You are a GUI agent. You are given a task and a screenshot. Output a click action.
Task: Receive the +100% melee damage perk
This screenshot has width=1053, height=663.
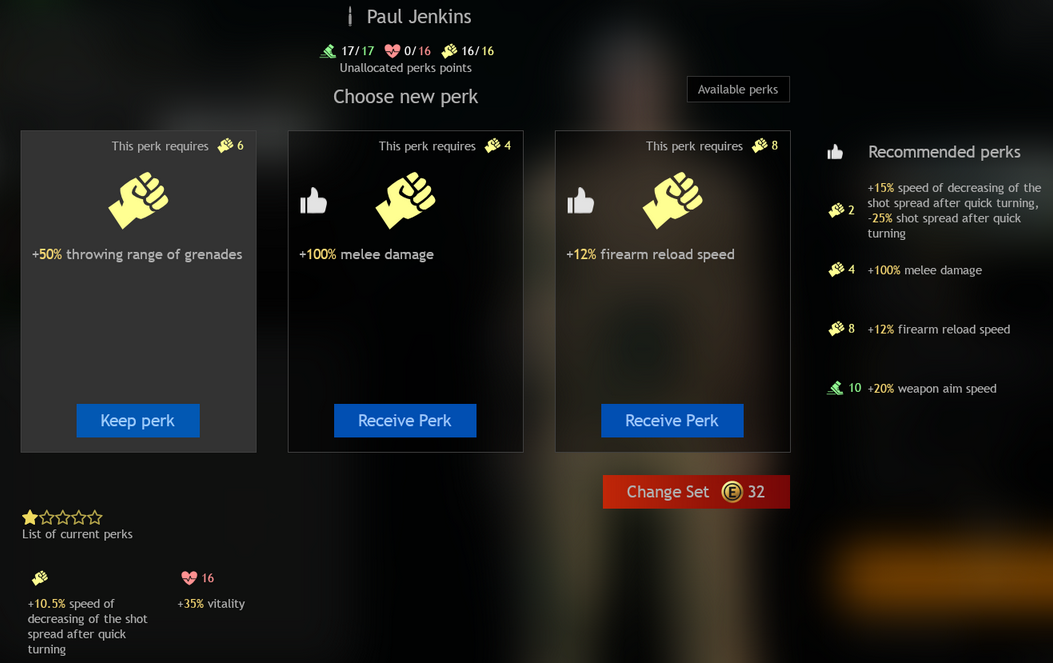(405, 421)
